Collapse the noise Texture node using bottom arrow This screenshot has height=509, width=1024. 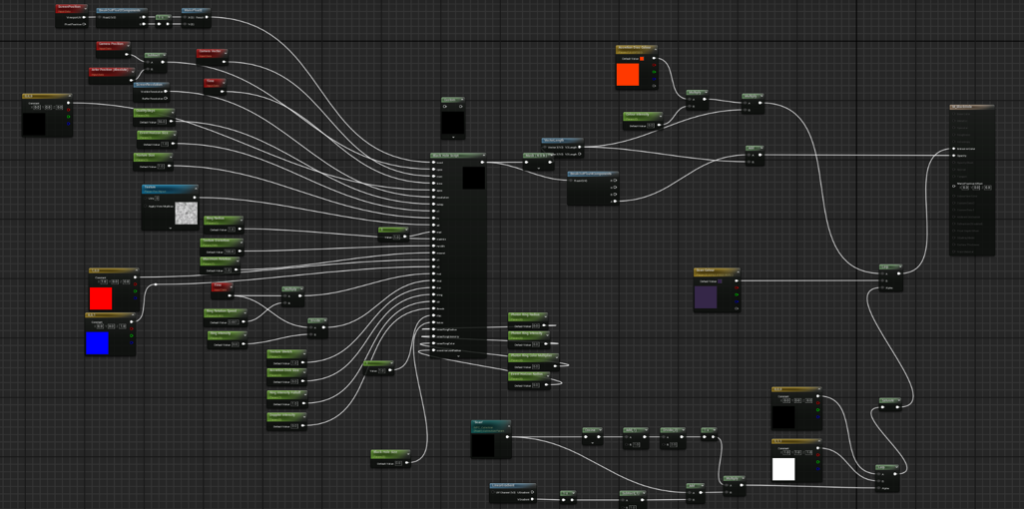tap(170, 229)
